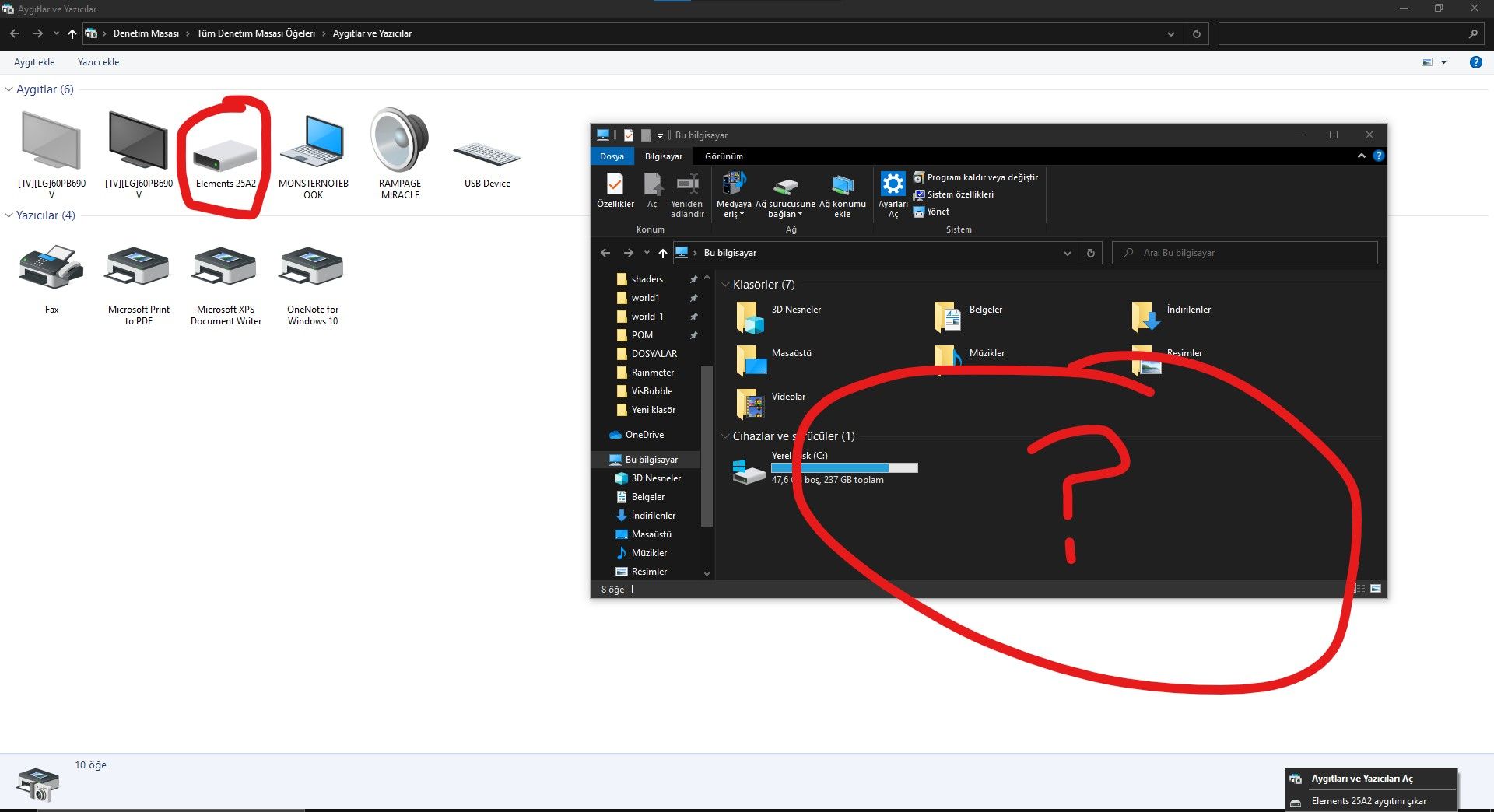The height and width of the screenshot is (812, 1494).
Task: Select the MONSTERNOTEBOOK laptop device icon
Action: click(313, 156)
